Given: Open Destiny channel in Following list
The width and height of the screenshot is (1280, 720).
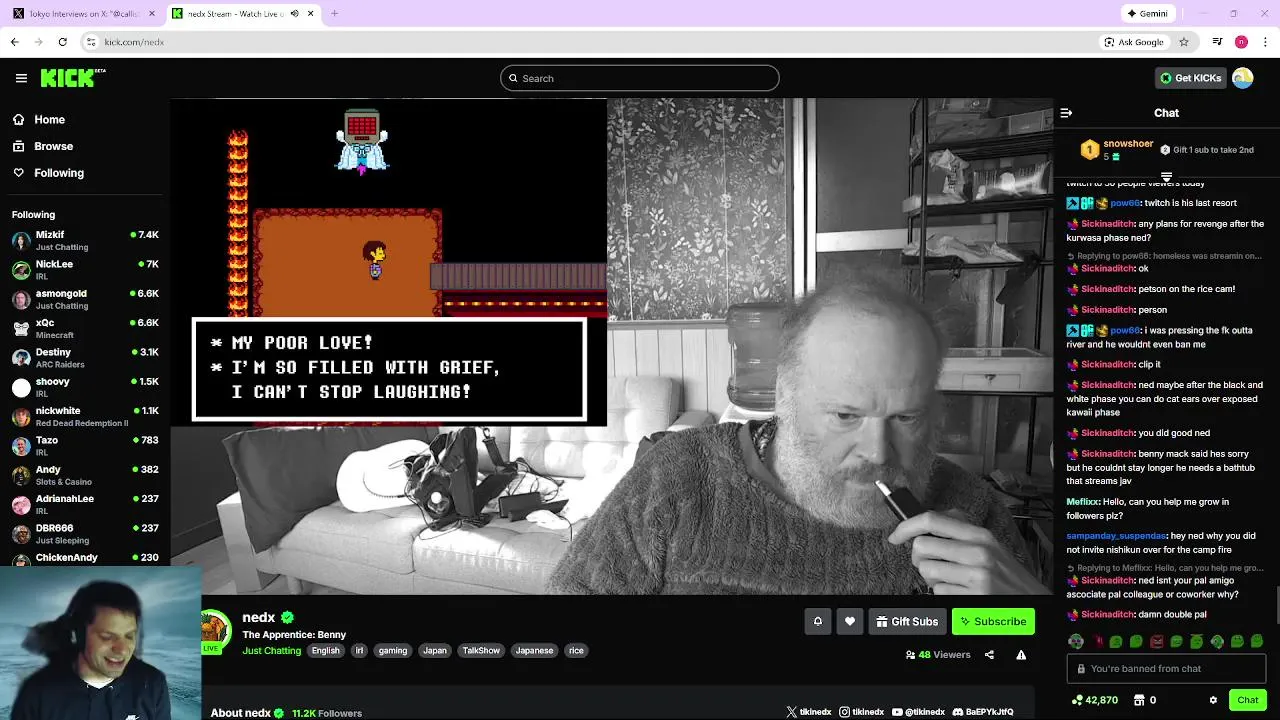Looking at the screenshot, I should tap(85, 358).
